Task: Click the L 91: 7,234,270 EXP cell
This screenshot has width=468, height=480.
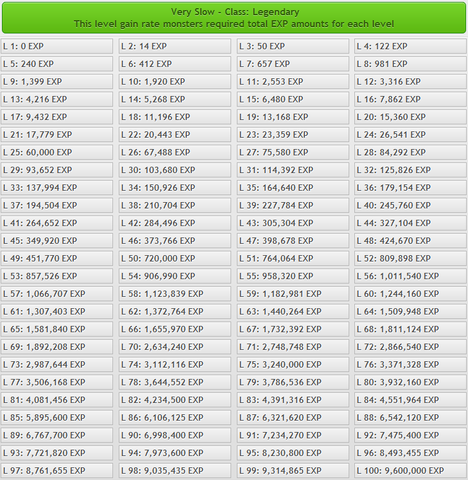Action: [293, 435]
